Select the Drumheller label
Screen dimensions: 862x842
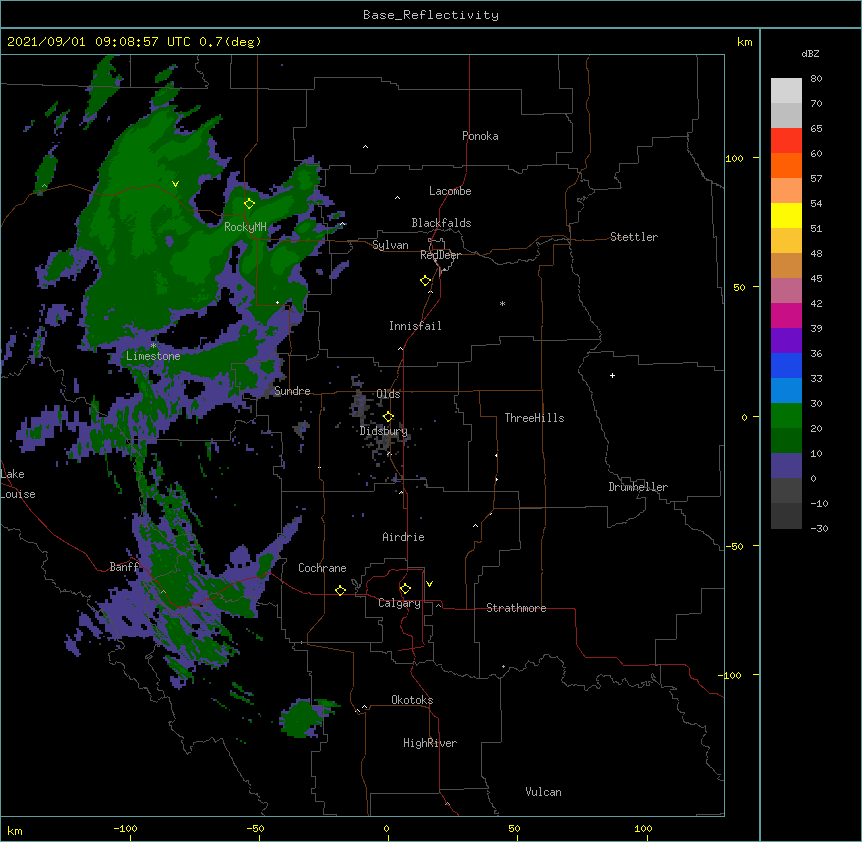click(638, 487)
